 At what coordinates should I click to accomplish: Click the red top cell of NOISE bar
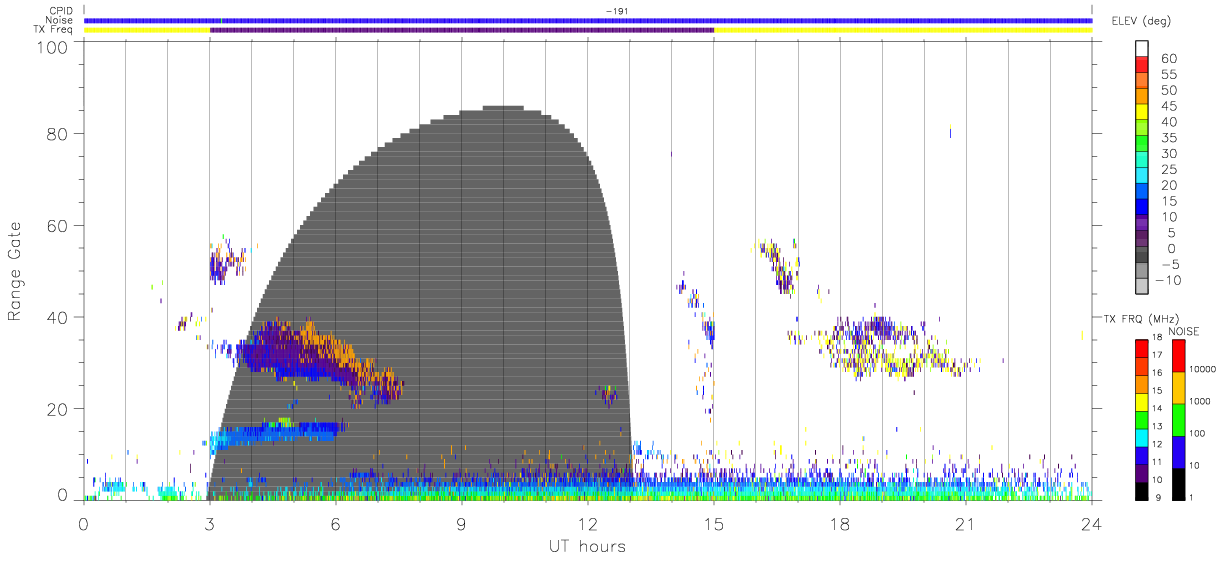tap(1177, 355)
